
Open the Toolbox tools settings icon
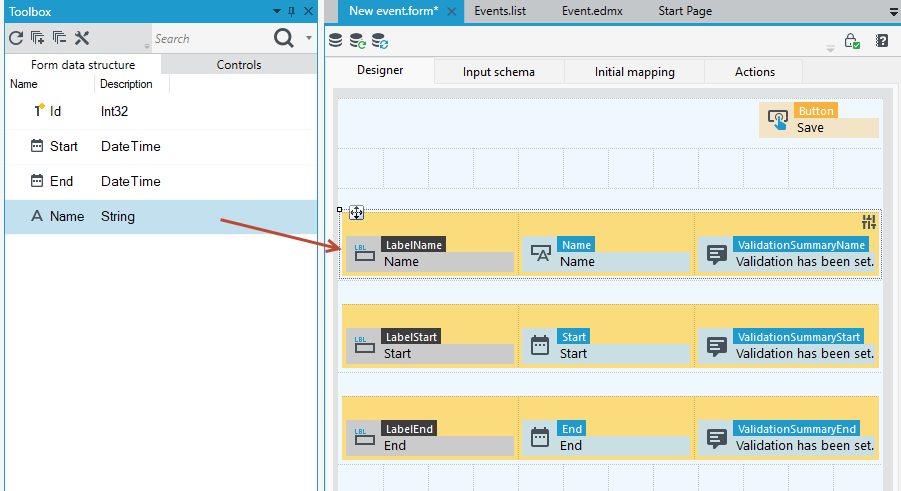click(x=82, y=38)
